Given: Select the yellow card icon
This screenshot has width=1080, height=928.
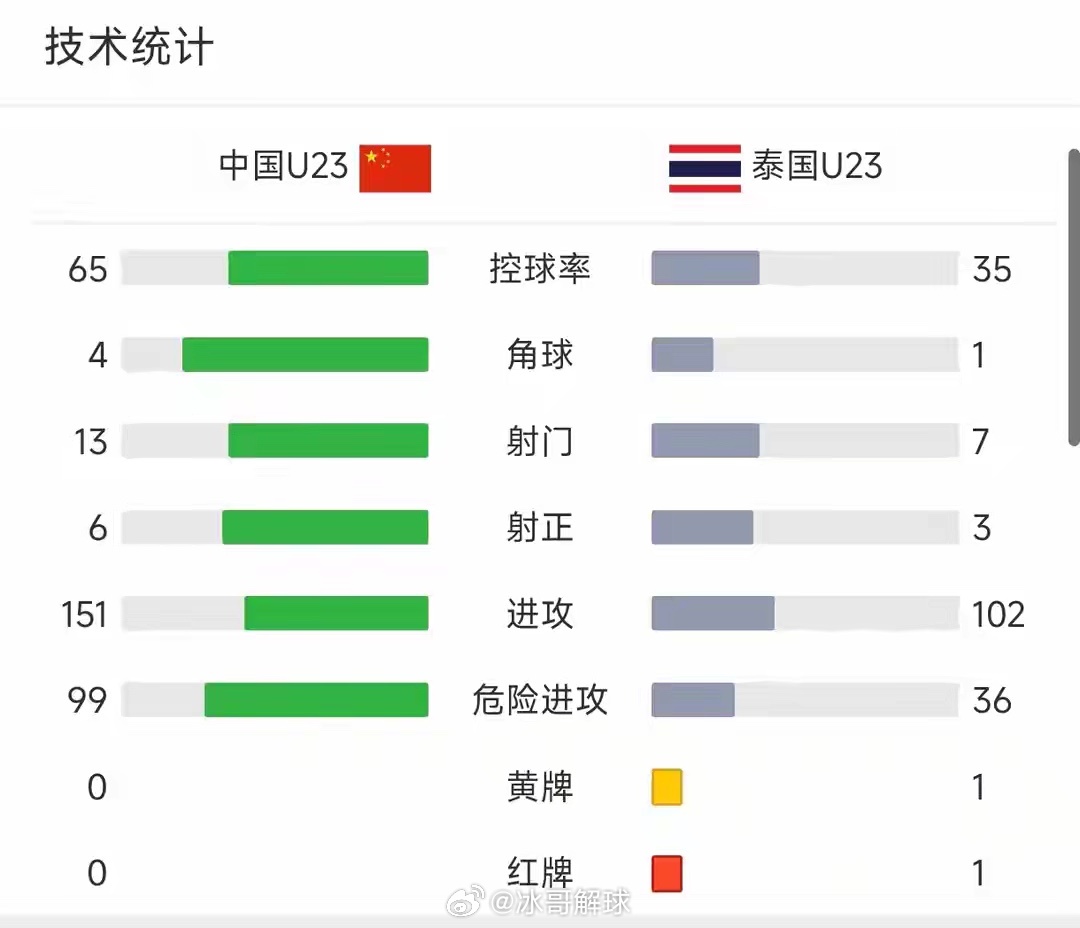Looking at the screenshot, I should pos(664,787).
